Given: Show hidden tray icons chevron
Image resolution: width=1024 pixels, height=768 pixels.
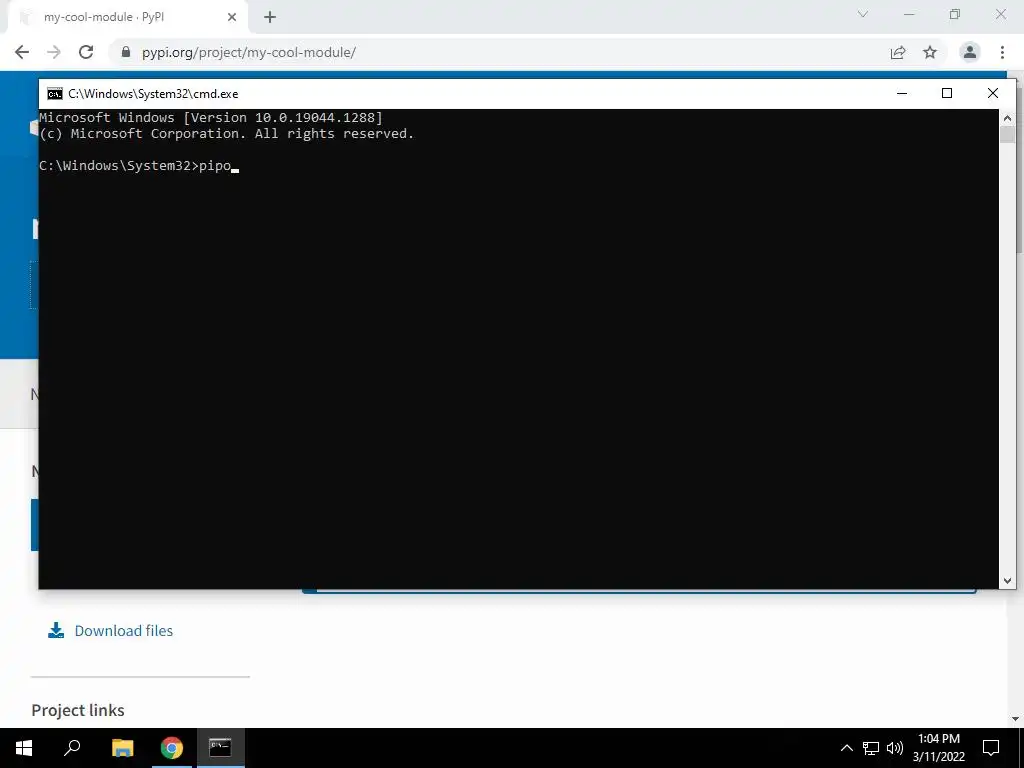Looking at the screenshot, I should coord(846,748).
